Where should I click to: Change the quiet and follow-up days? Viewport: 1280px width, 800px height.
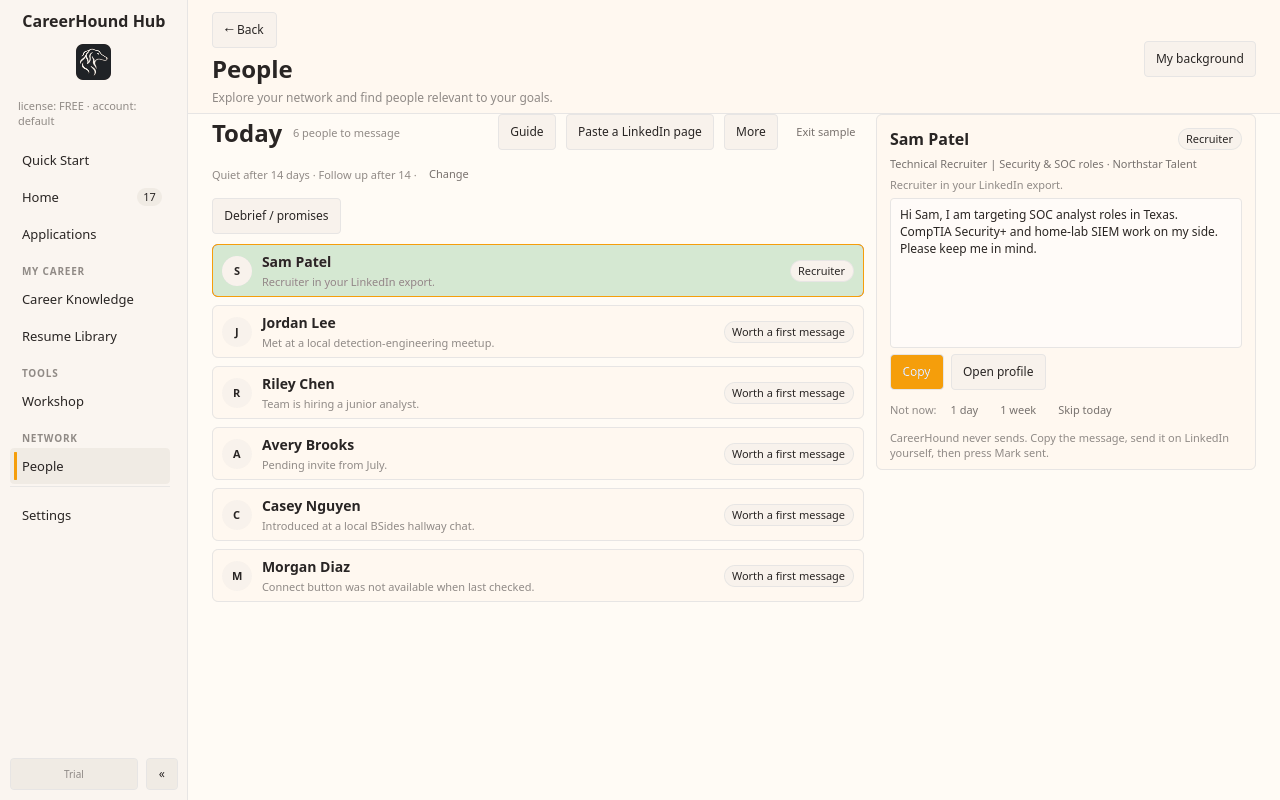pyautogui.click(x=449, y=174)
